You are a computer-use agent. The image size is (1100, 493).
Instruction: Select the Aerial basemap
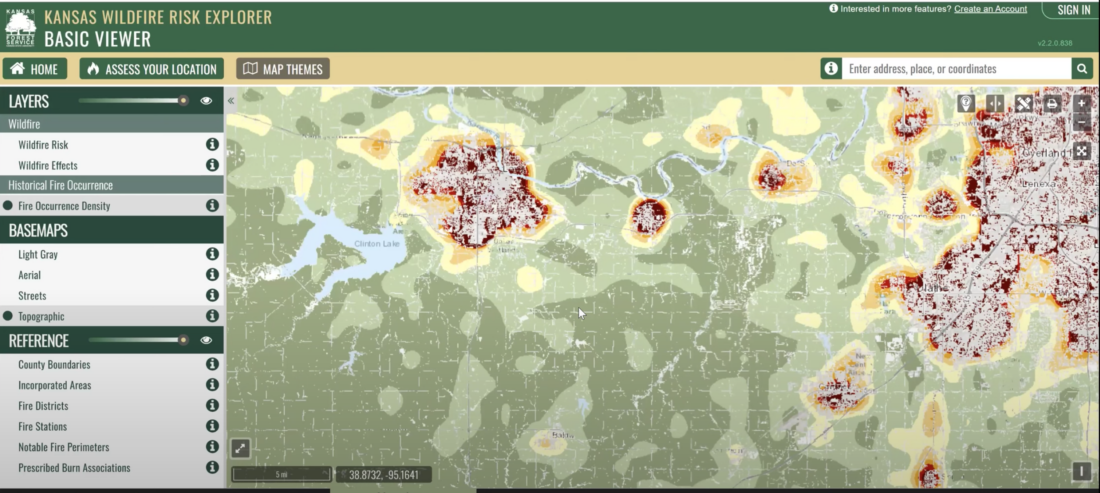point(30,275)
